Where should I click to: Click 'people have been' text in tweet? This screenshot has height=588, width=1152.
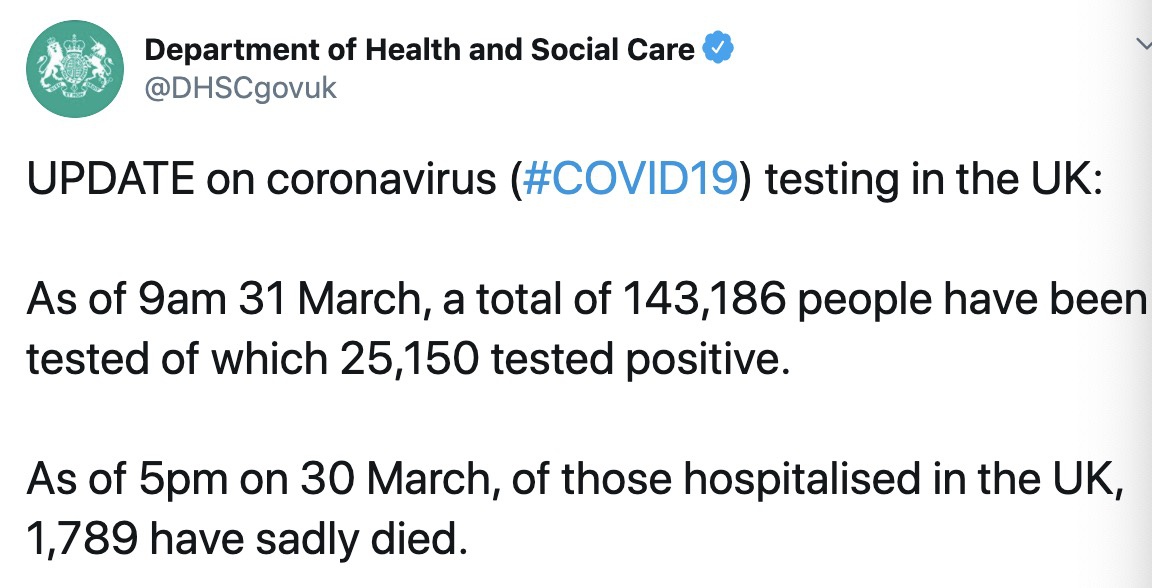click(x=972, y=299)
